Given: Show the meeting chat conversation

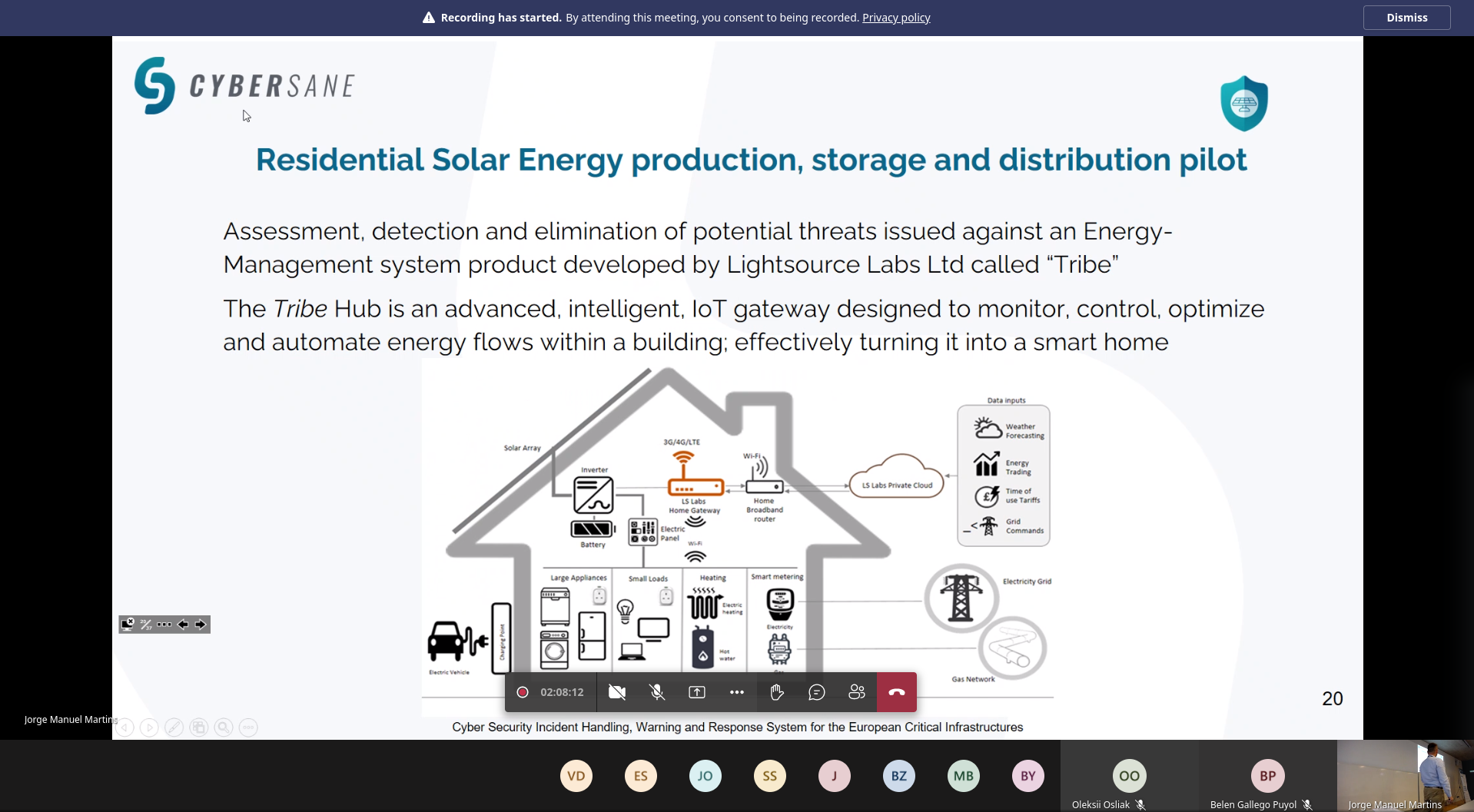Looking at the screenshot, I should pyautogui.click(x=817, y=692).
